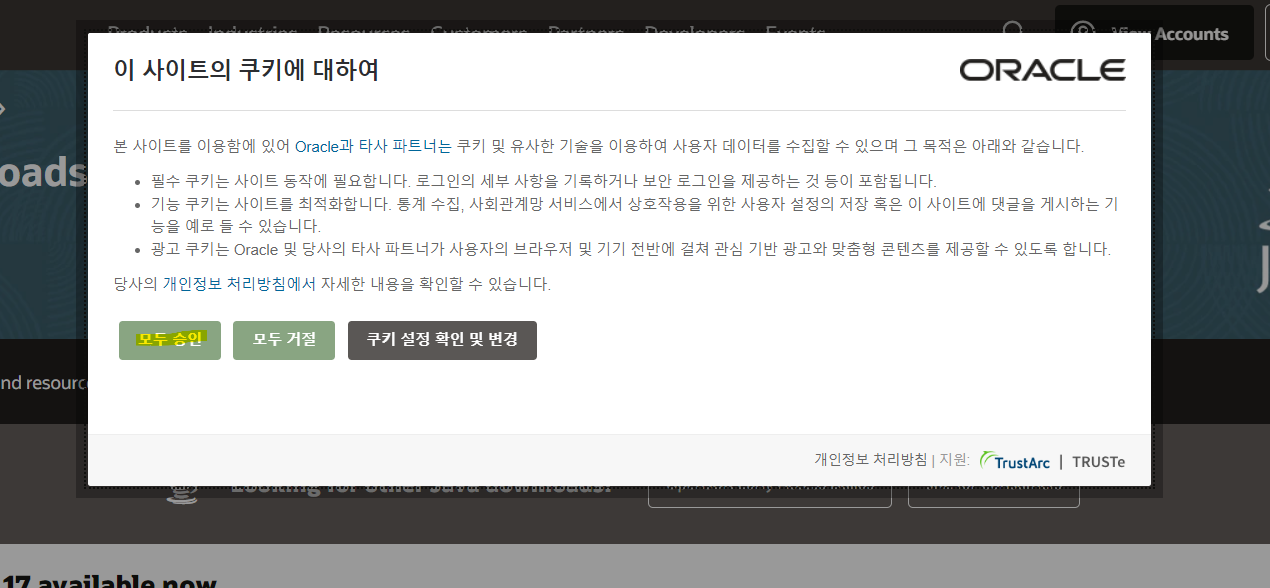This screenshot has height=588, width=1270.
Task: Click the TrustArc logo
Action: (1014, 461)
